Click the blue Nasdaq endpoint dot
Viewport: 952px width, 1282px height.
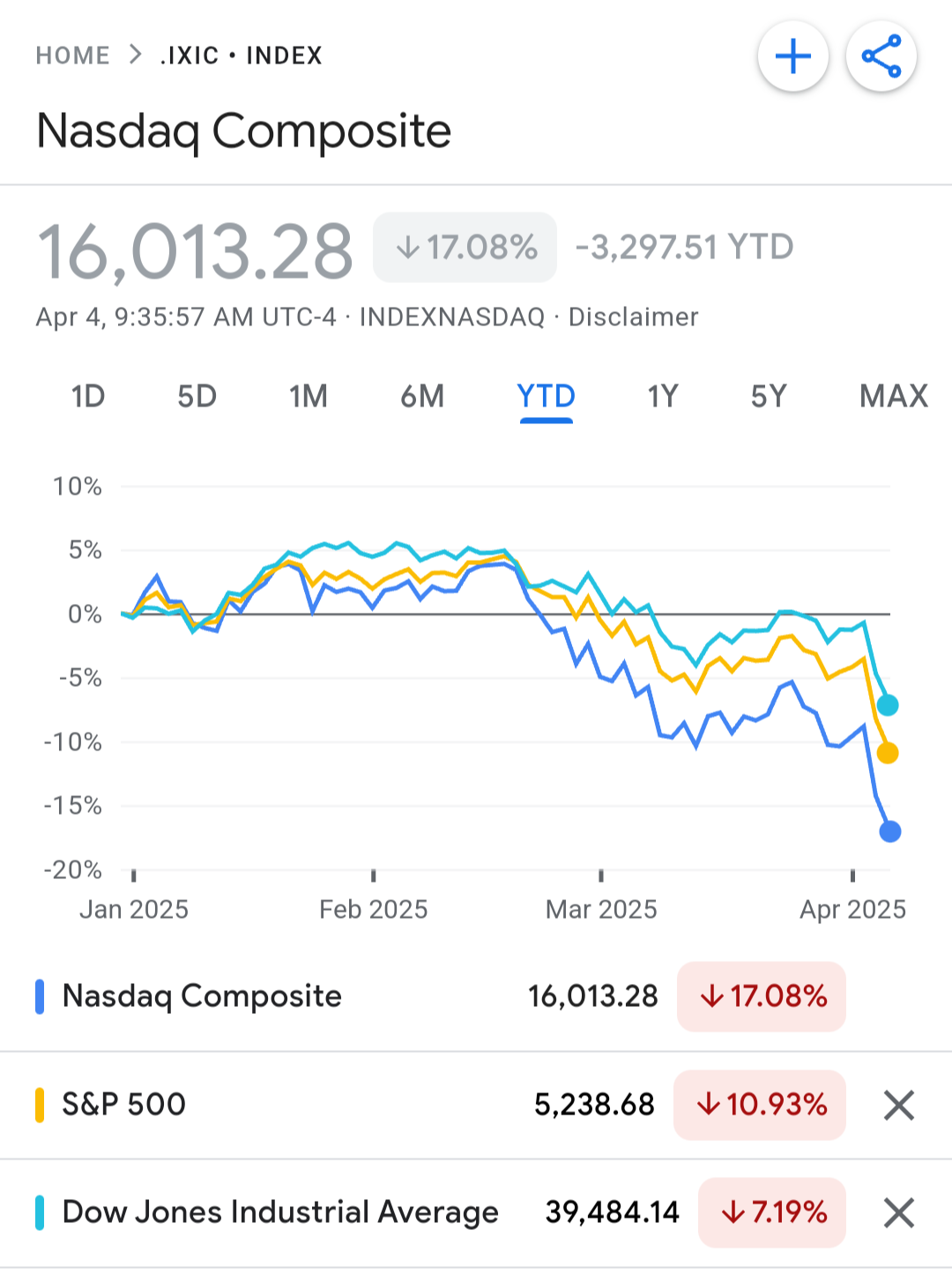[890, 831]
